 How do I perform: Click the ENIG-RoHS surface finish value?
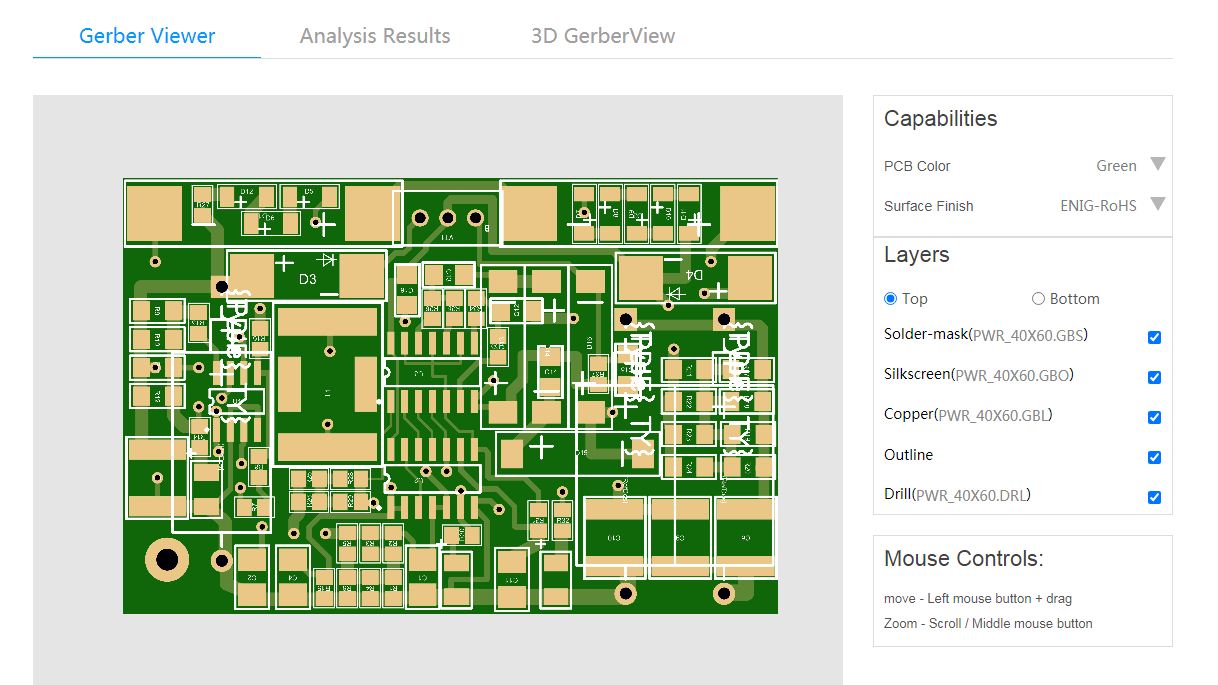click(x=1098, y=206)
